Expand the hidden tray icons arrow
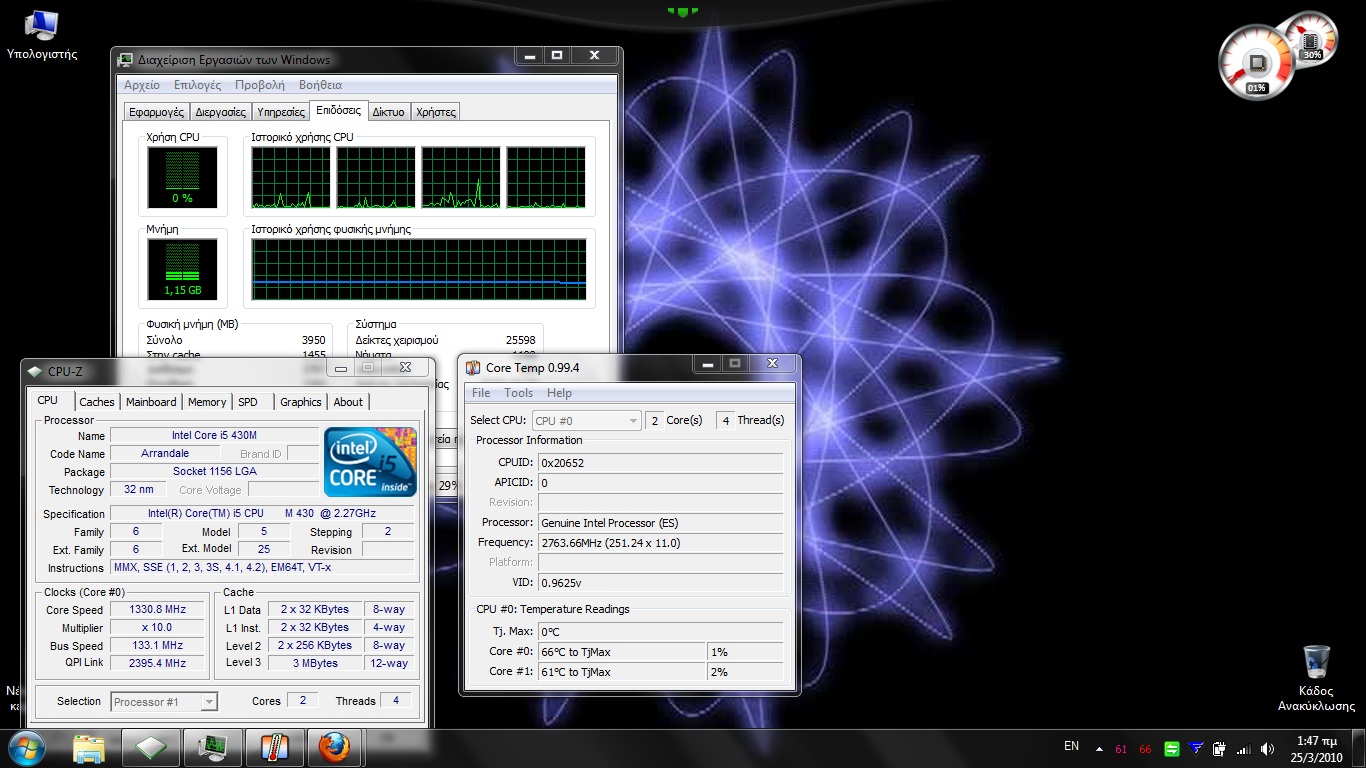1366x768 pixels. click(1099, 748)
